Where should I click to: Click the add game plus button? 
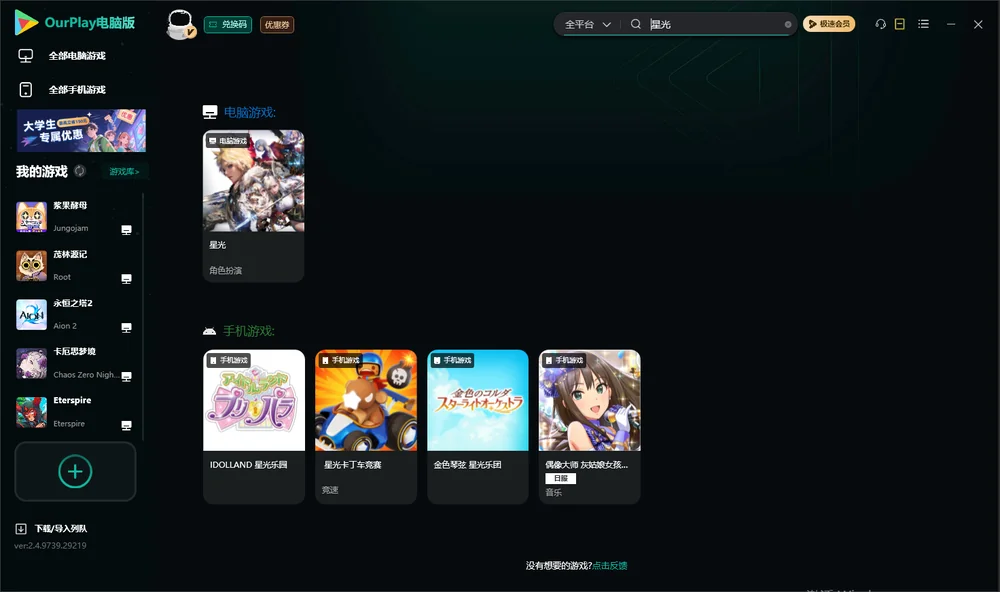[75, 471]
